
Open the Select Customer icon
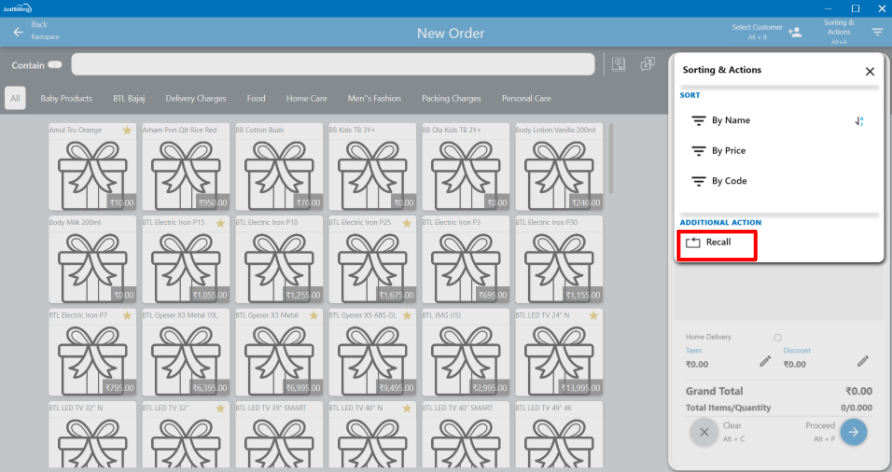[x=795, y=32]
